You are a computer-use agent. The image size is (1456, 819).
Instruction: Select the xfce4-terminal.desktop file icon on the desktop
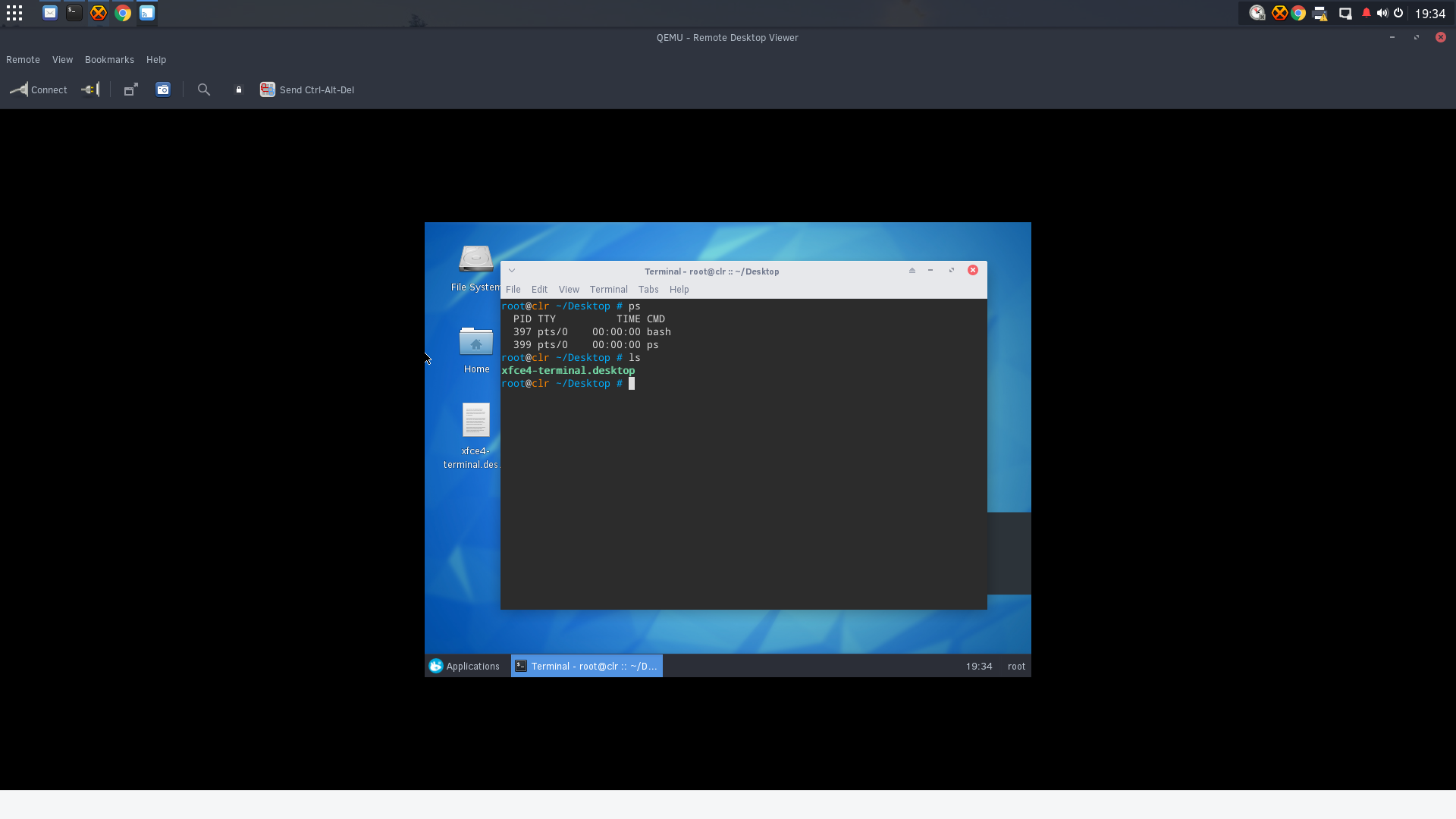pos(474,436)
